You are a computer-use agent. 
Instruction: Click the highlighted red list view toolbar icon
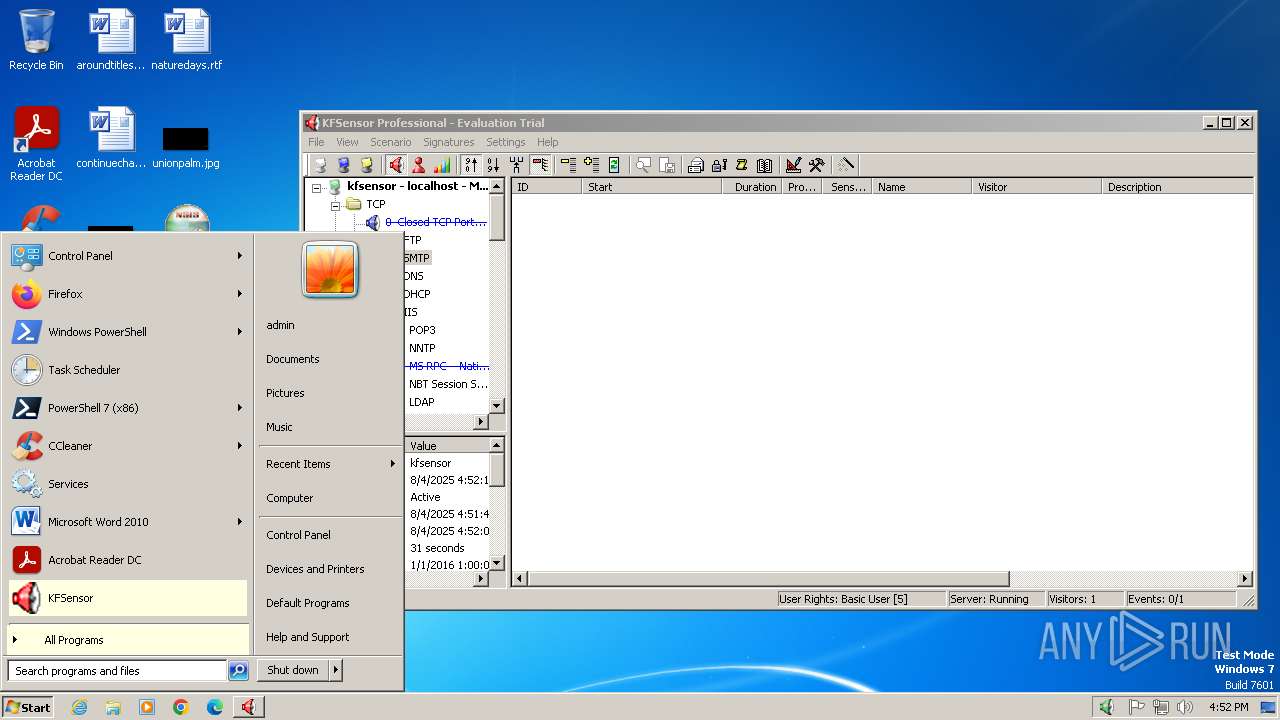point(540,165)
